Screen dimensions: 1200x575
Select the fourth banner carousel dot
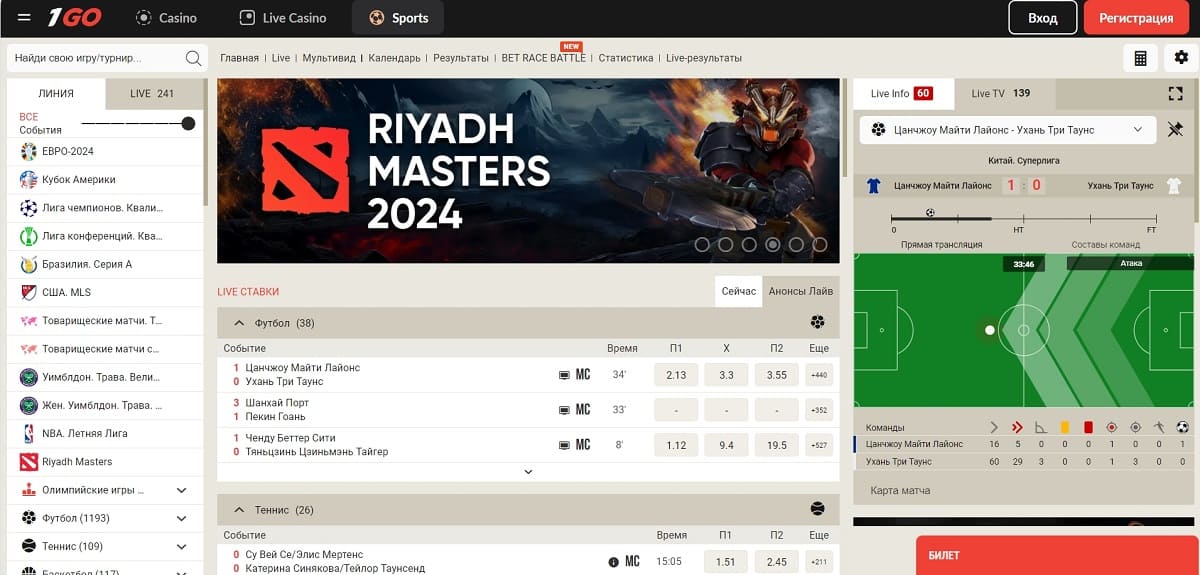773,244
